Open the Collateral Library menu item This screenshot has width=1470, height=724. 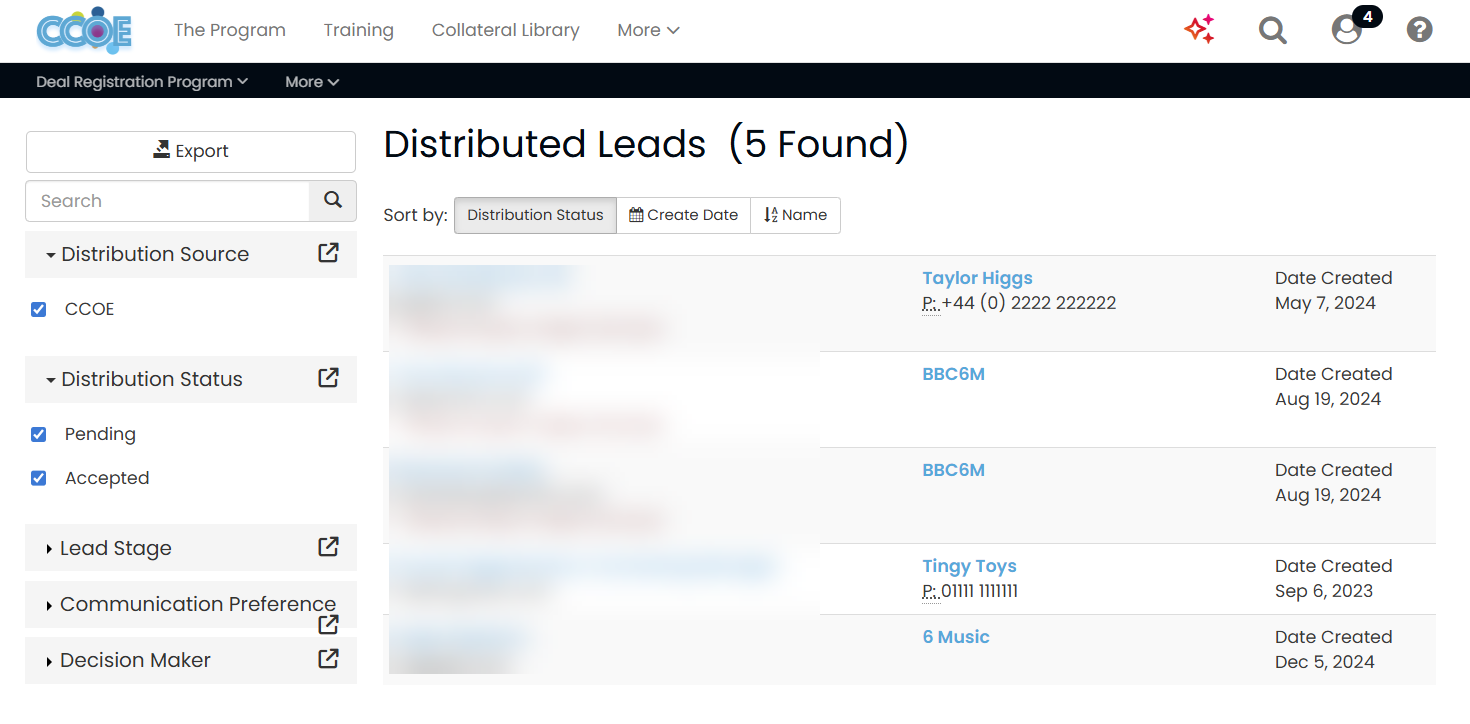coord(505,30)
